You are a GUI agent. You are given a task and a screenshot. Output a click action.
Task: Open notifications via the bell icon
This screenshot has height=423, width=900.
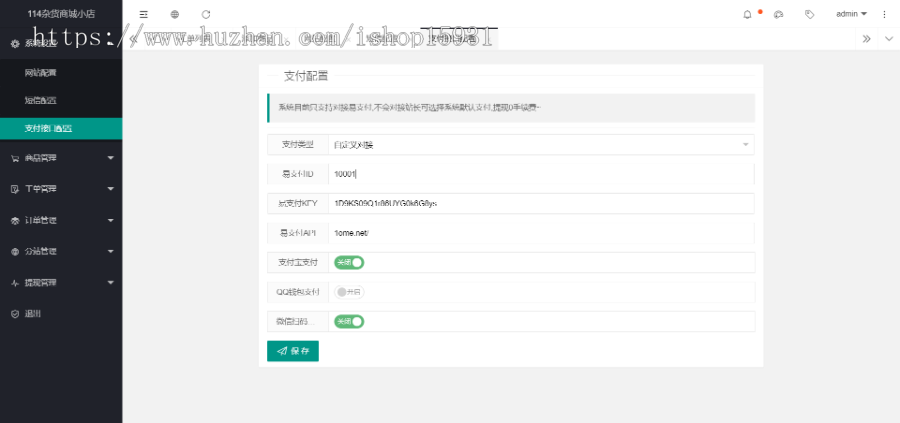[747, 14]
